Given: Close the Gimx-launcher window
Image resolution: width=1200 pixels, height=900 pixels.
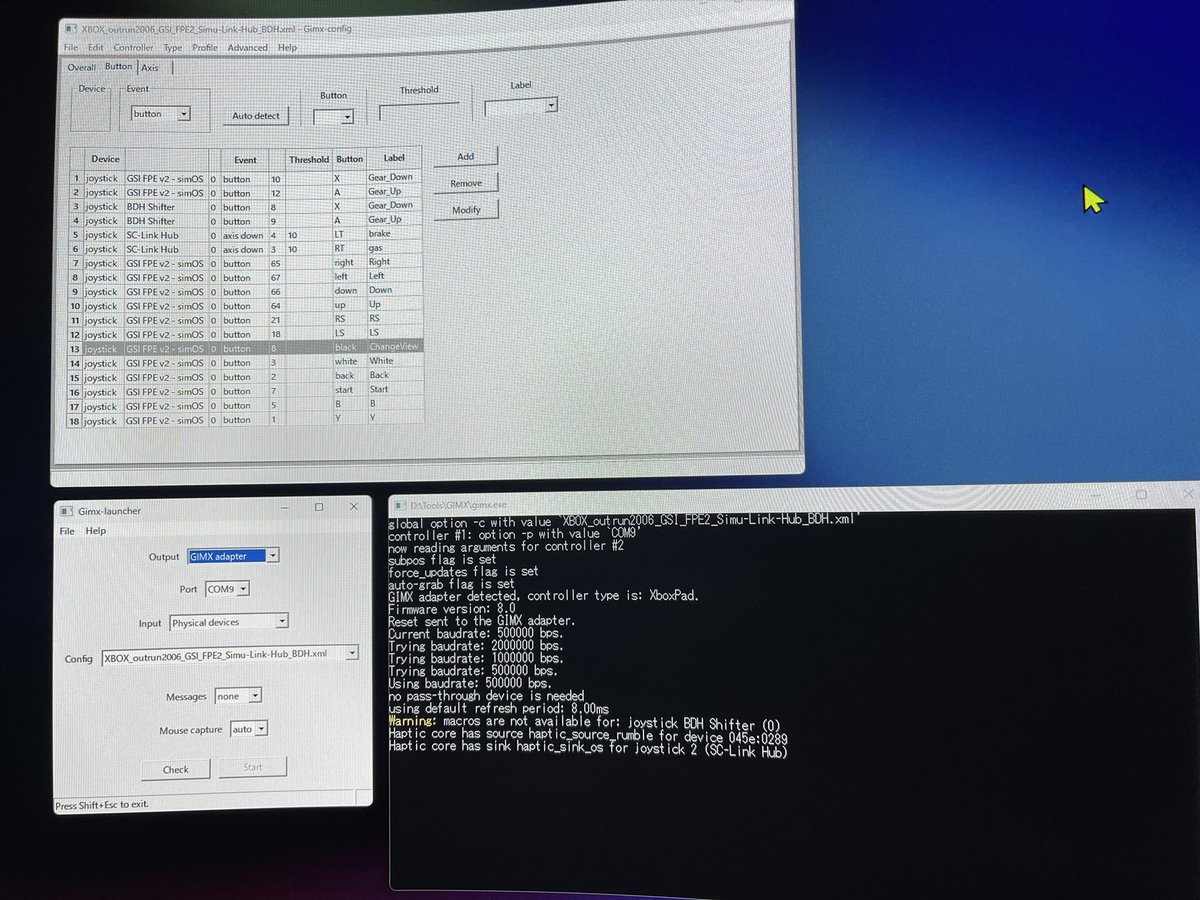Looking at the screenshot, I should pyautogui.click(x=354, y=507).
